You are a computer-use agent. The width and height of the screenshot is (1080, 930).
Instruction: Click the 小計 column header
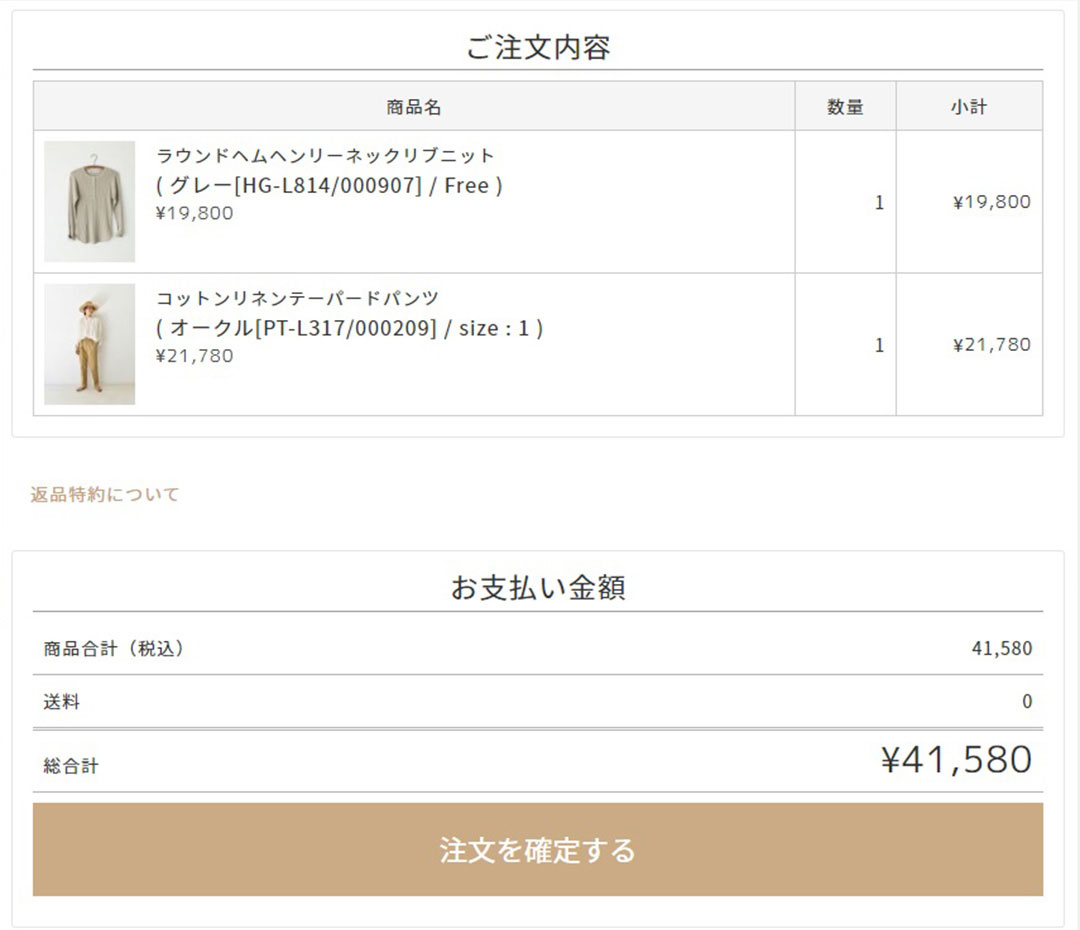[969, 106]
